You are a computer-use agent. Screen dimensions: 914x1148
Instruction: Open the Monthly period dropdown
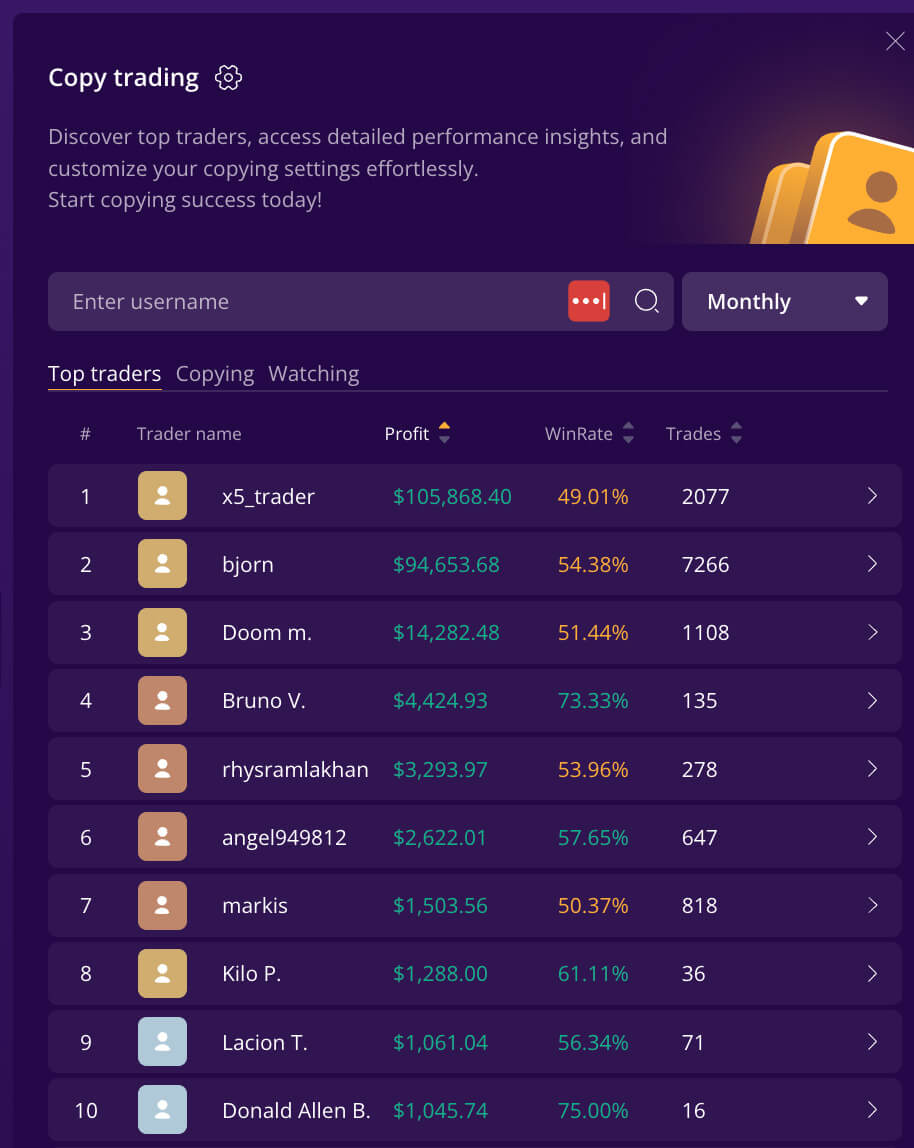pyautogui.click(x=784, y=301)
